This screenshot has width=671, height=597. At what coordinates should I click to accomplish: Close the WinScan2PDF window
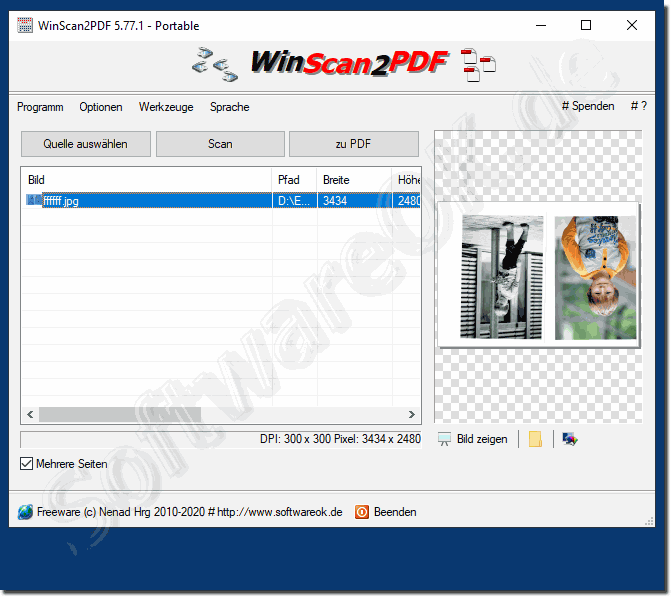[632, 25]
